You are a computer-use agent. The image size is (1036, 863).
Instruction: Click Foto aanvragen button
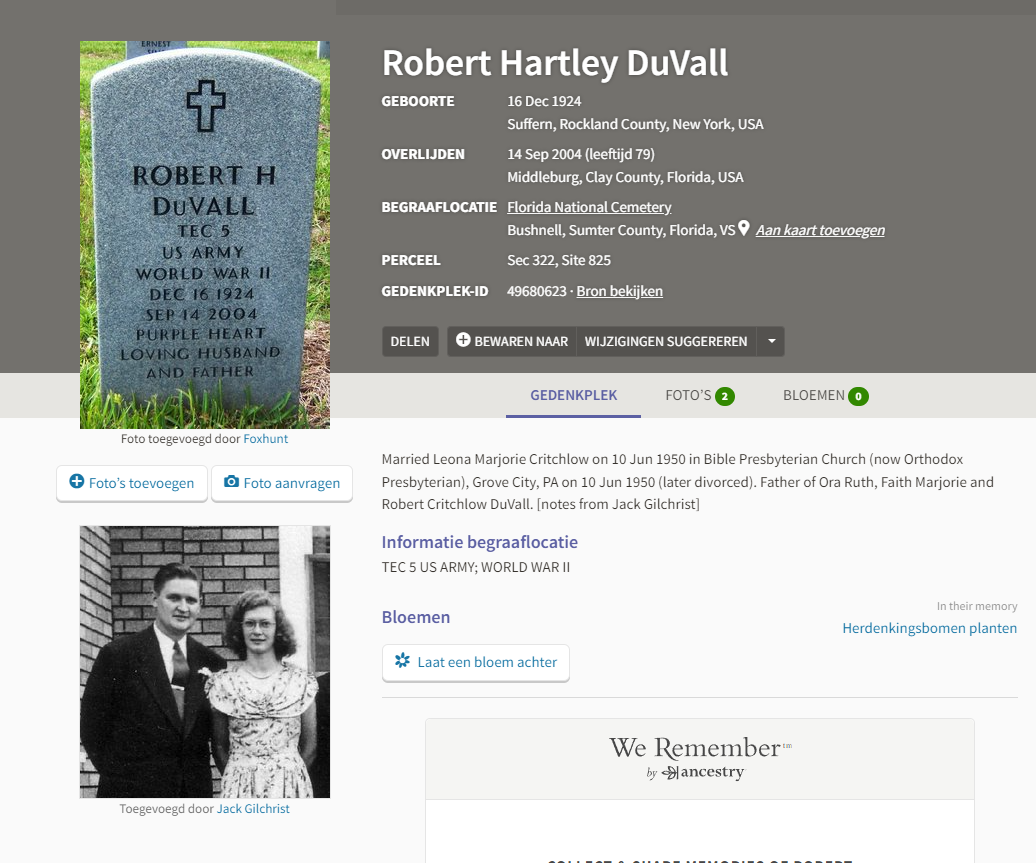(282, 483)
